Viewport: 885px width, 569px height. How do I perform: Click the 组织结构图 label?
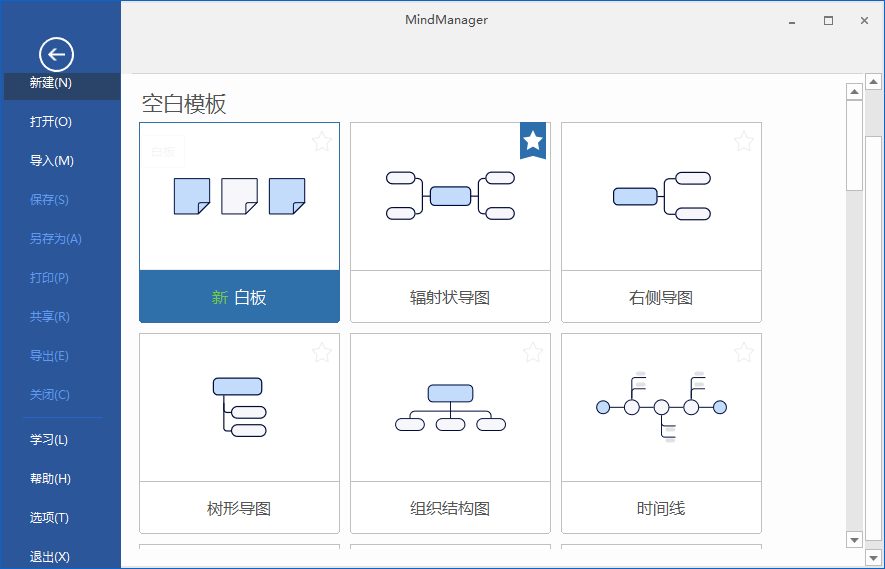point(450,507)
